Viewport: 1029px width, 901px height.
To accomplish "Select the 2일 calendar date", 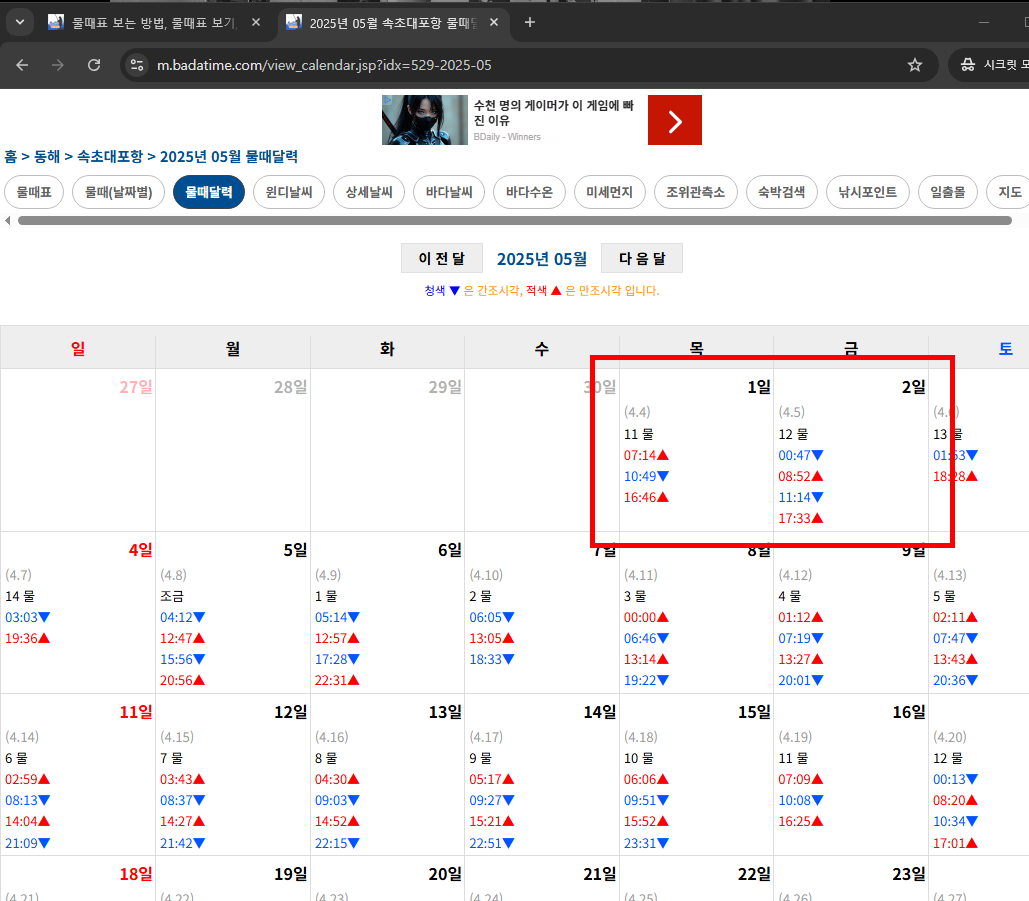I will pyautogui.click(x=914, y=387).
